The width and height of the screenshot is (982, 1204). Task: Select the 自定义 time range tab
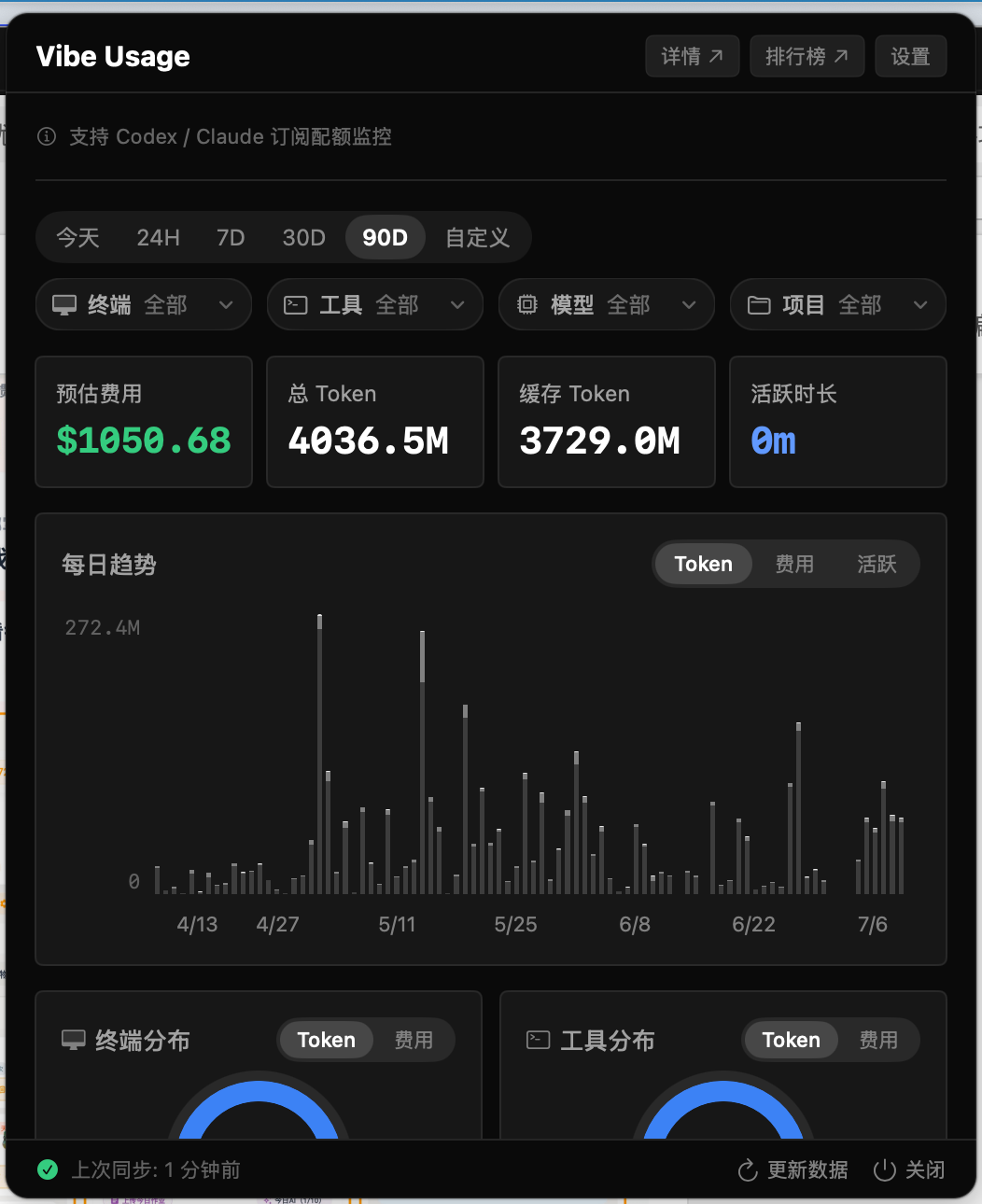[478, 237]
